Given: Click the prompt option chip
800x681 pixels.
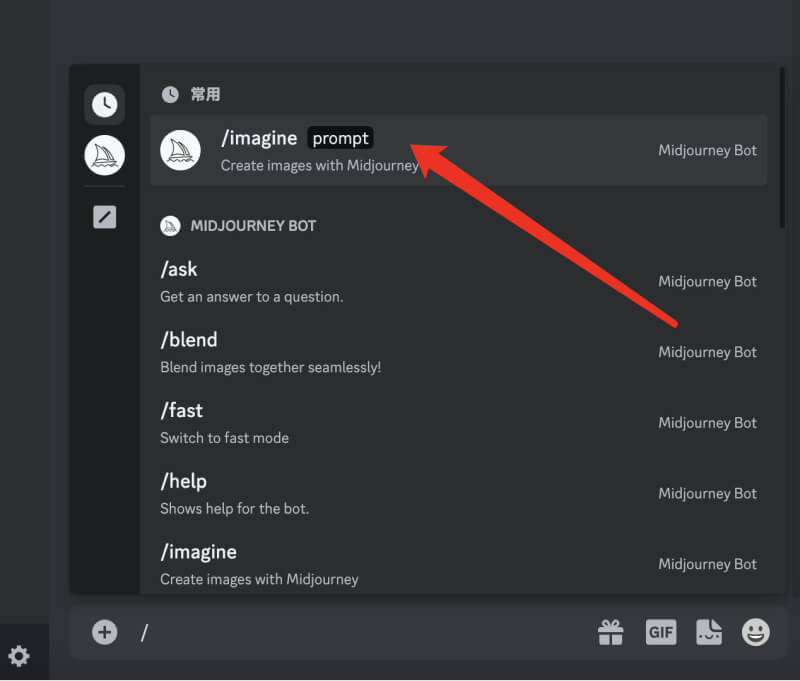Looking at the screenshot, I should [x=340, y=138].
